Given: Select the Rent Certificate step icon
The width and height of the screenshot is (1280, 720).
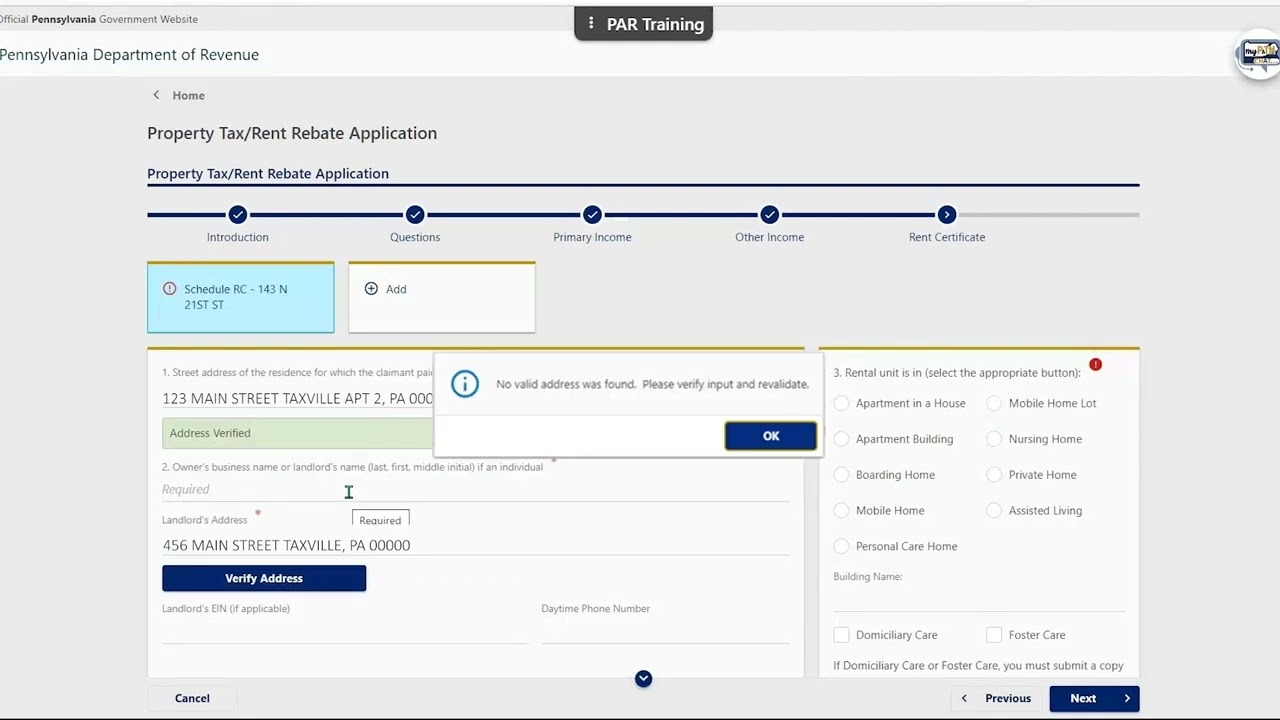Looking at the screenshot, I should click(947, 215).
